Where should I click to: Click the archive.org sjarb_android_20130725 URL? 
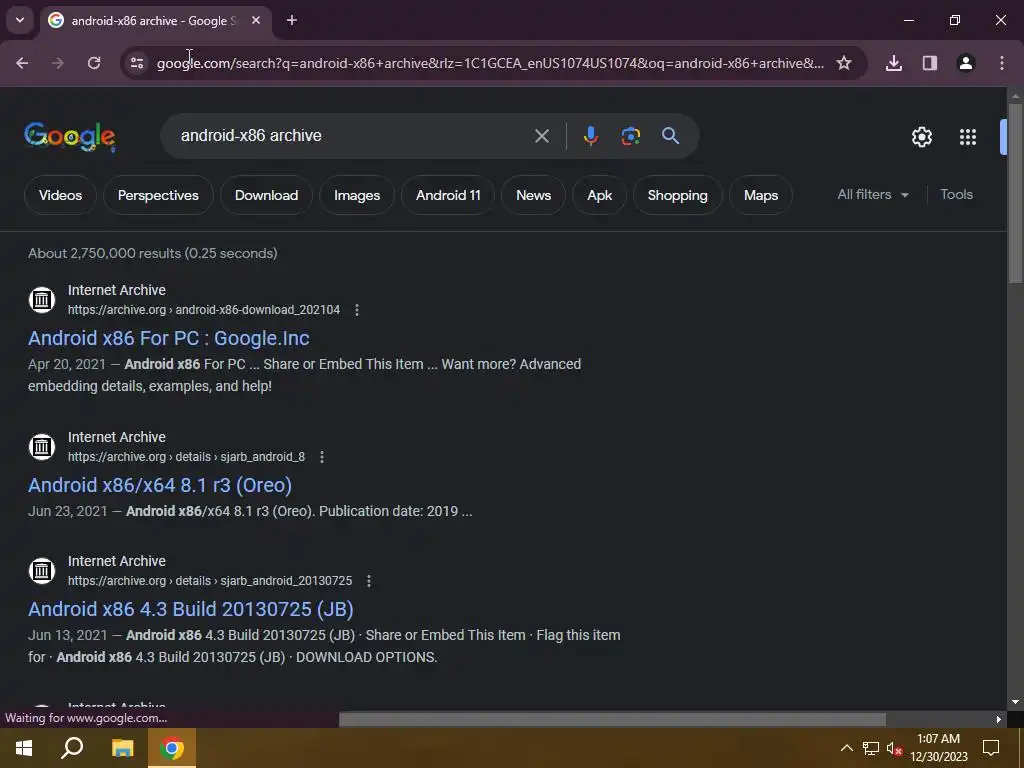[210, 581]
